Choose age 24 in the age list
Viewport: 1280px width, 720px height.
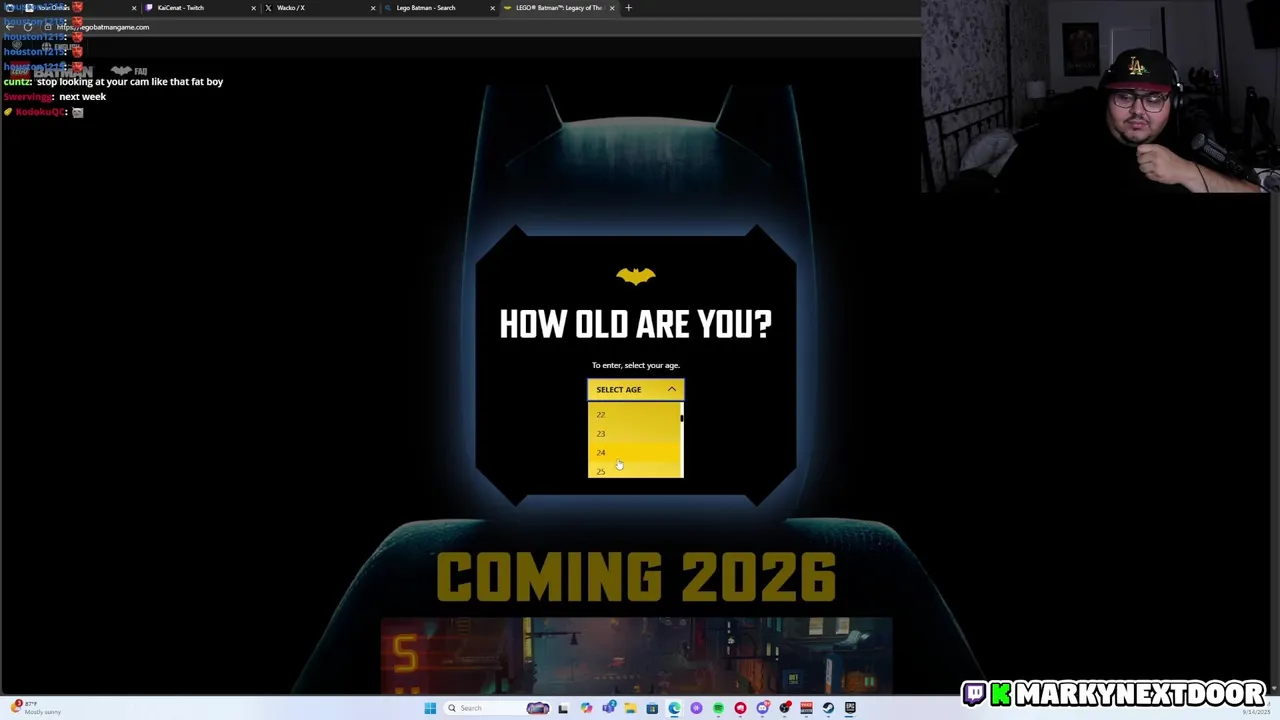click(634, 452)
